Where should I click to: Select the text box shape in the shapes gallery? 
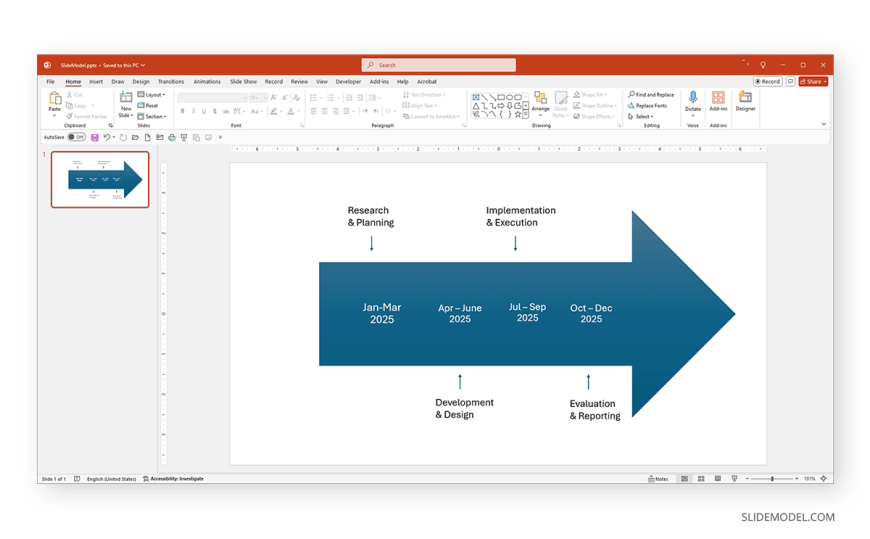click(x=476, y=97)
